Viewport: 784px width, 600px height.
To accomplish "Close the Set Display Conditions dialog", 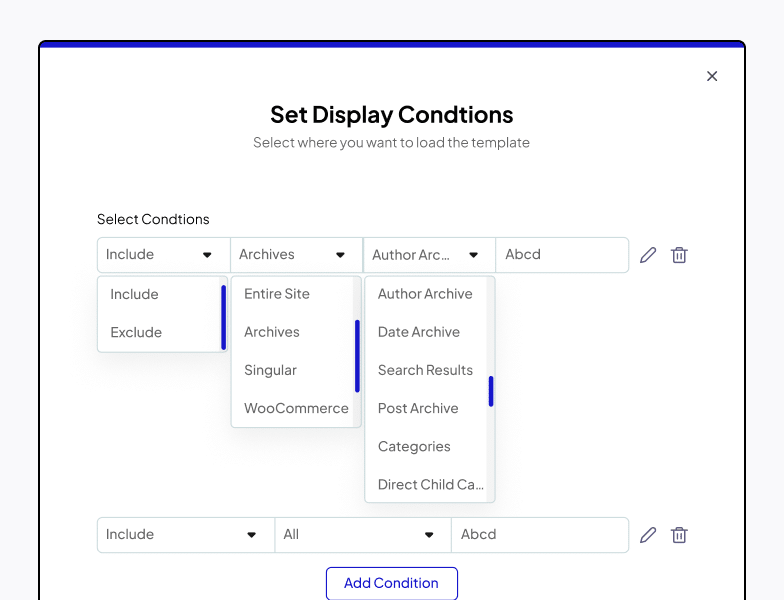I will point(712,76).
